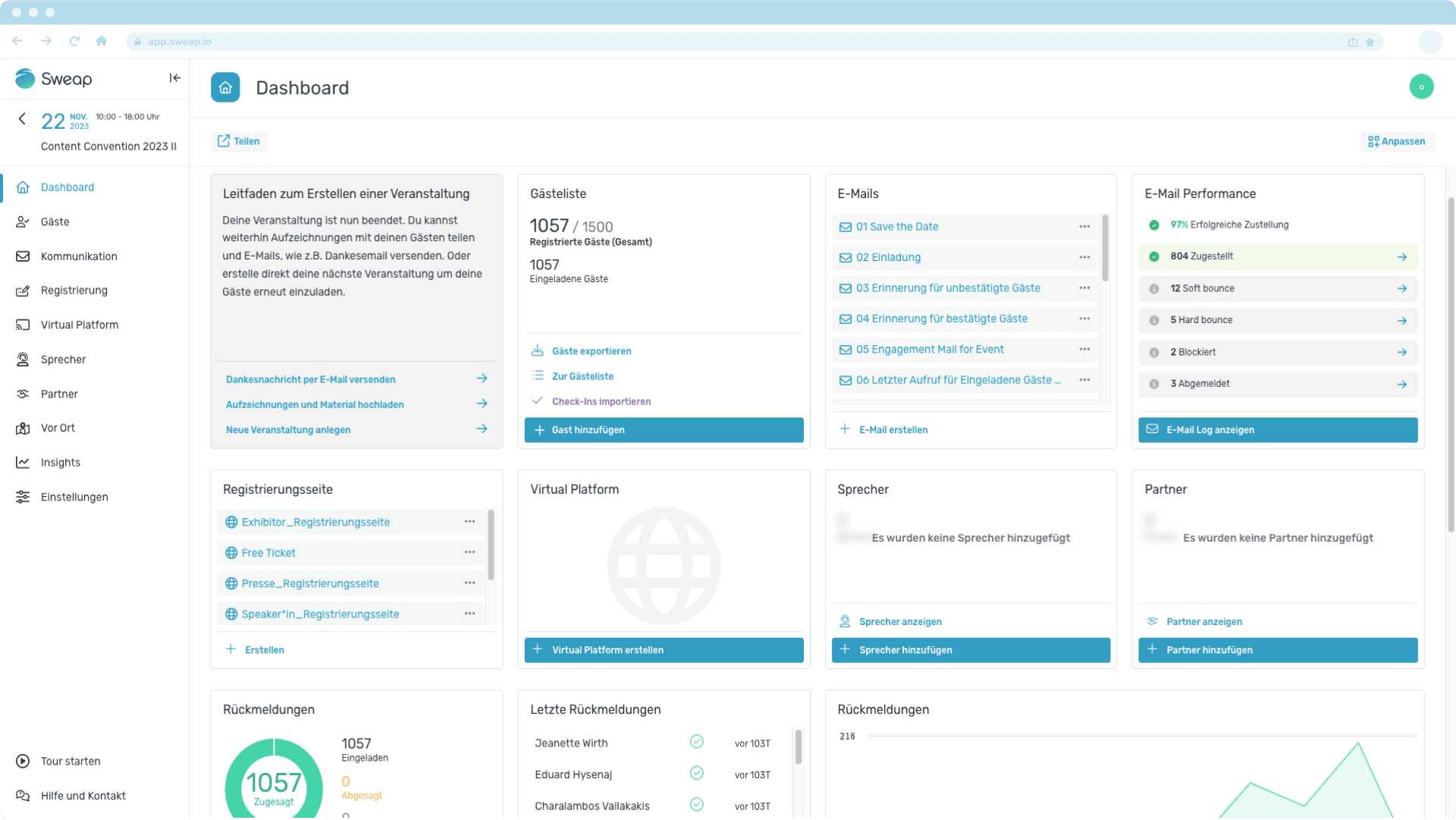This screenshot has width=1456, height=820.
Task: Click the user avatar in top right
Action: 1421,87
